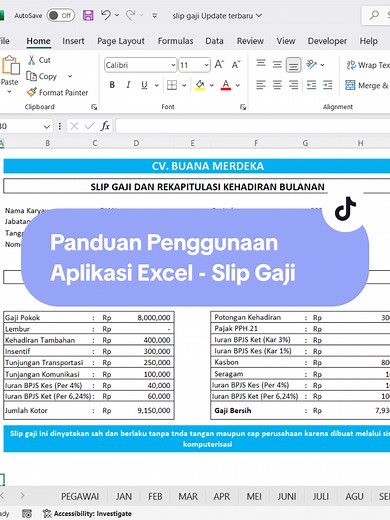Open the Home ribbon tab
The width and height of the screenshot is (390, 520).
tap(38, 41)
